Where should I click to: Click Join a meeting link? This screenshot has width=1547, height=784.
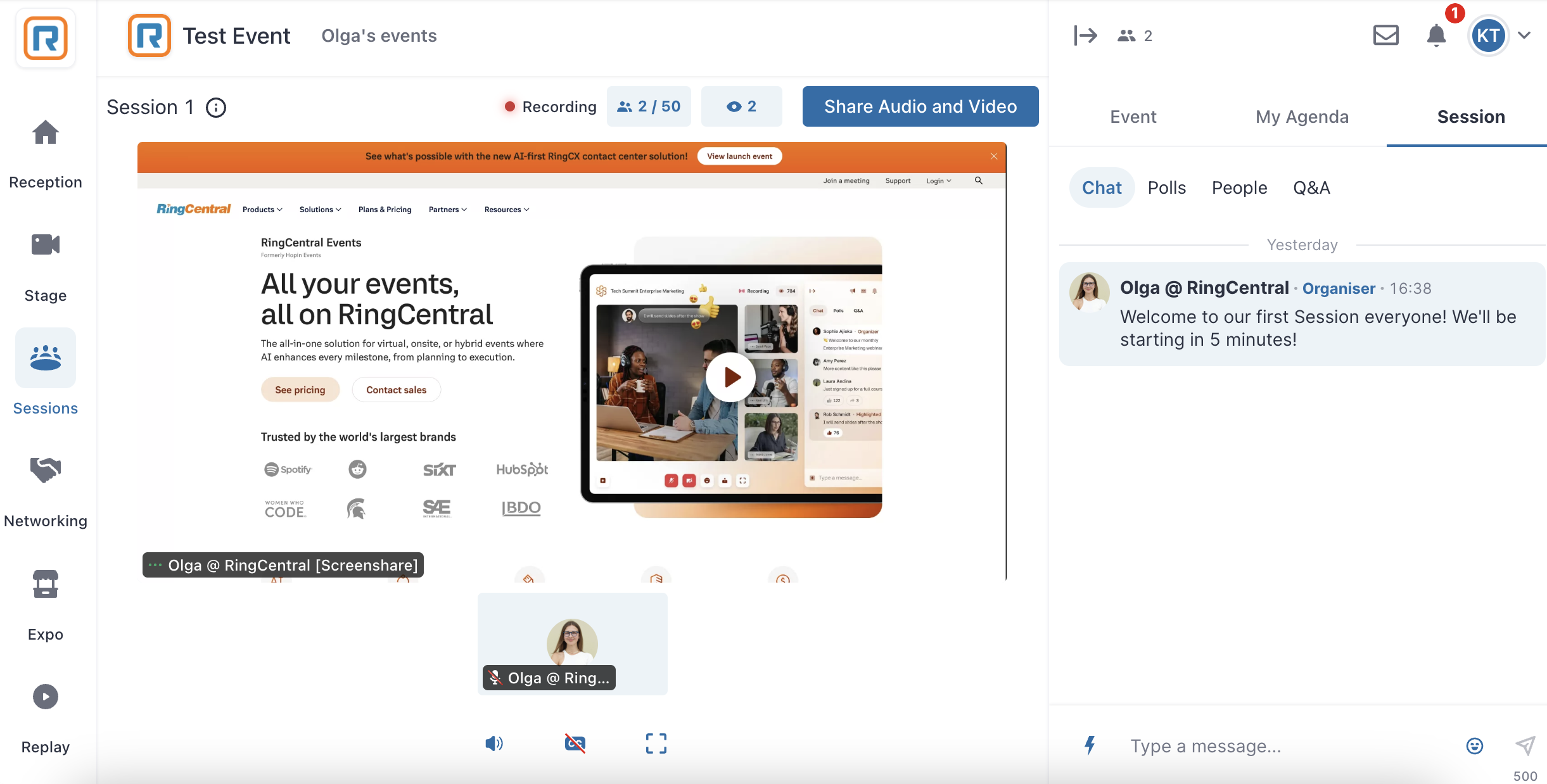click(x=846, y=181)
